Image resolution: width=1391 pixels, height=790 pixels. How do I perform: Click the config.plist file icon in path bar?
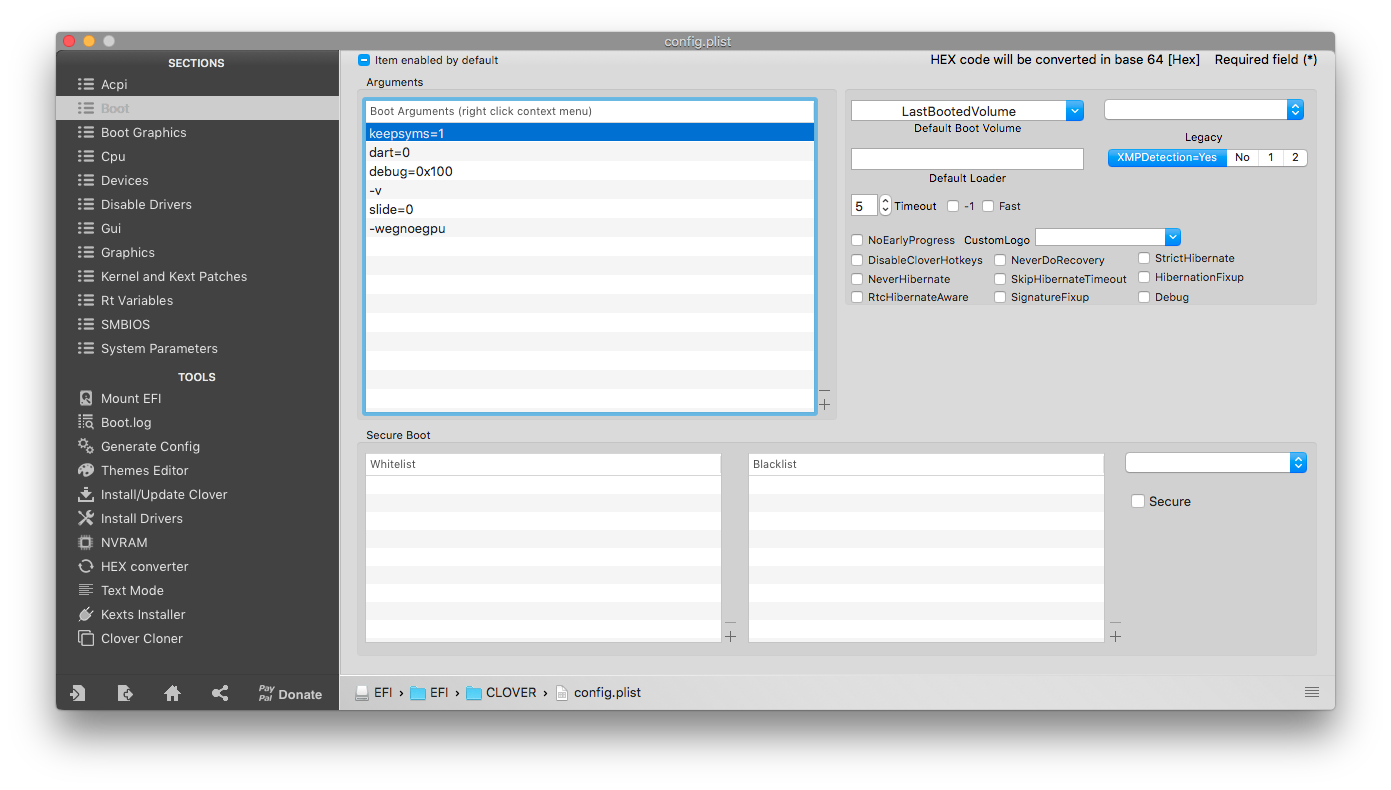tap(561, 692)
